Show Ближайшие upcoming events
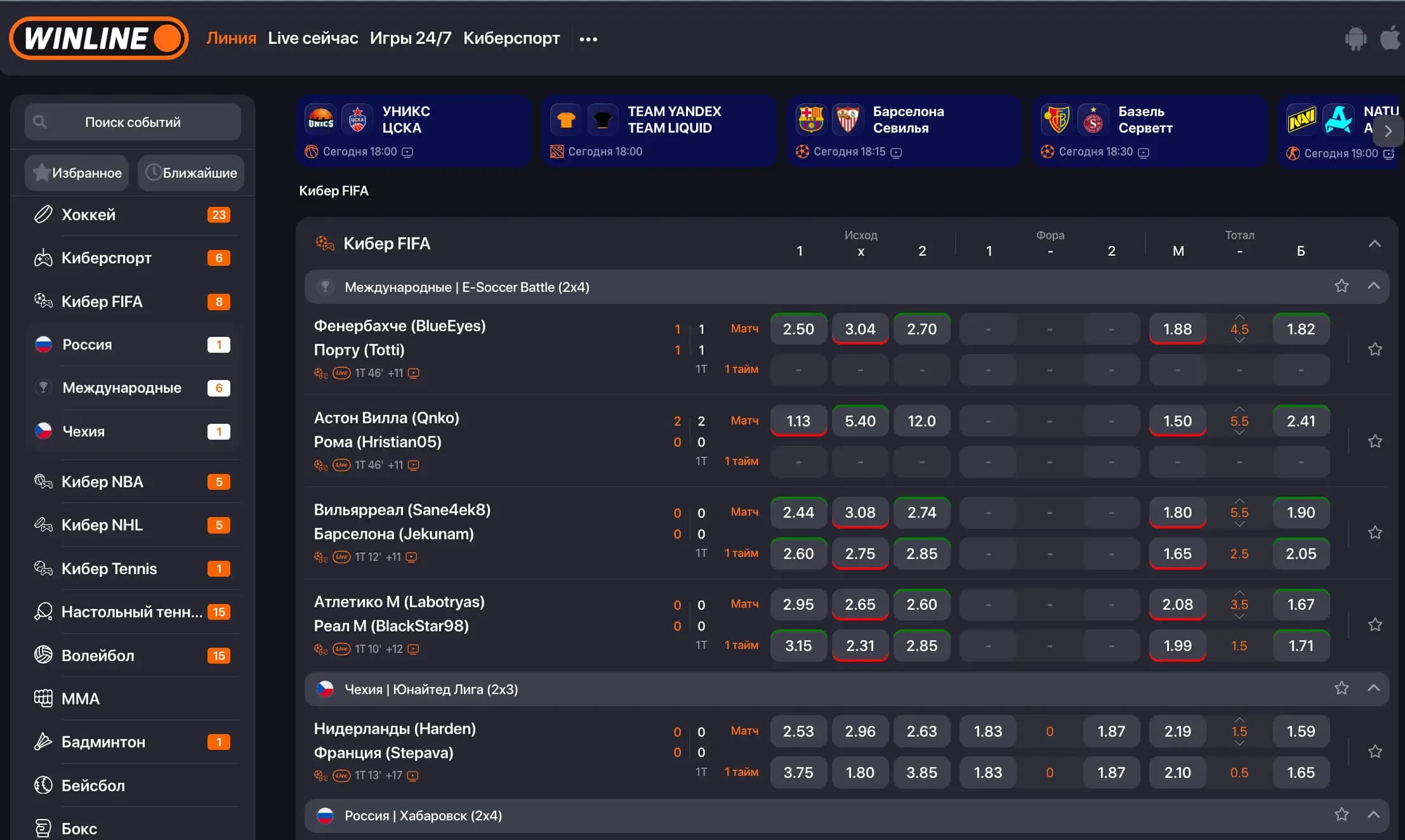 [x=191, y=173]
